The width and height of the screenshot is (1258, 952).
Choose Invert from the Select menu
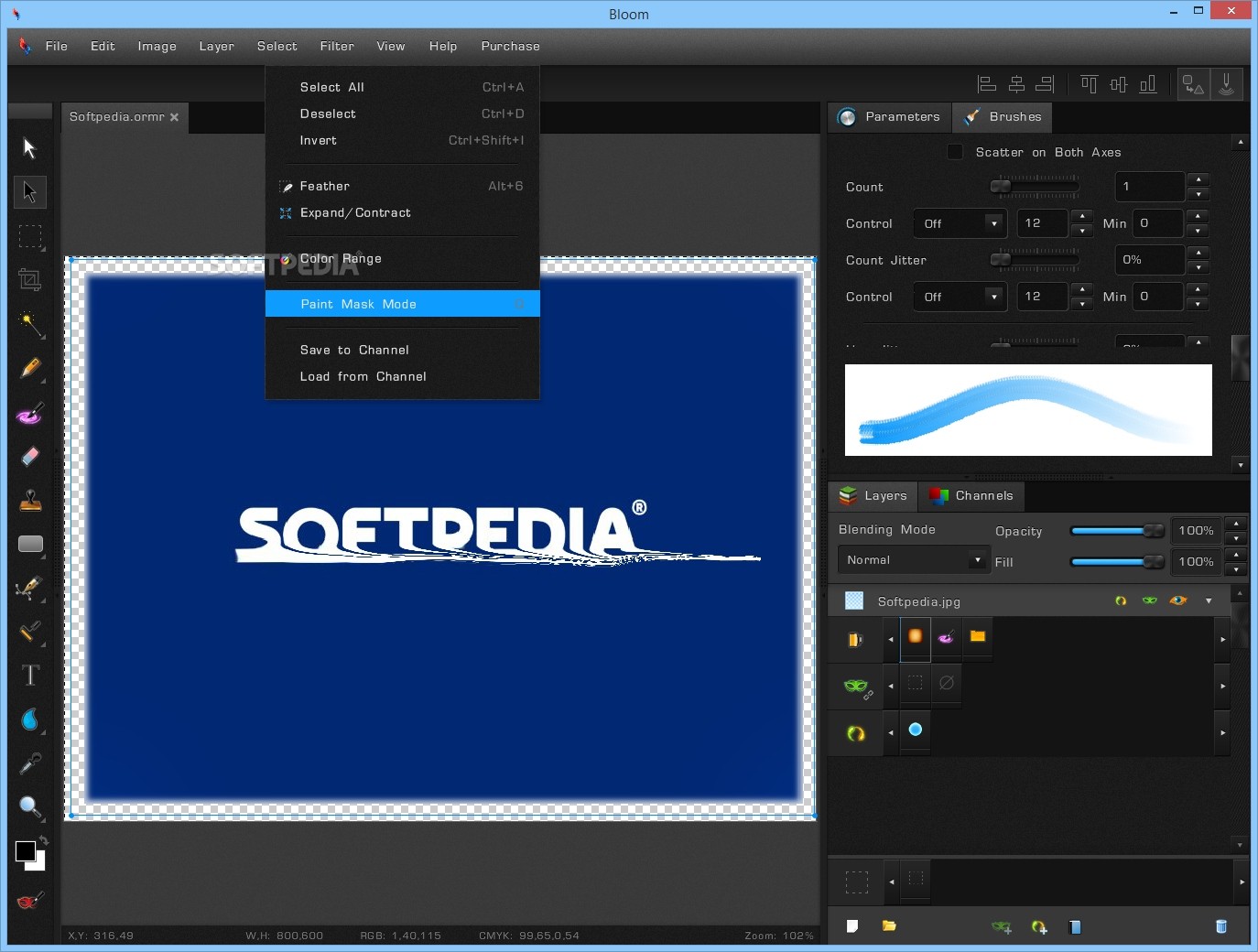click(403, 140)
